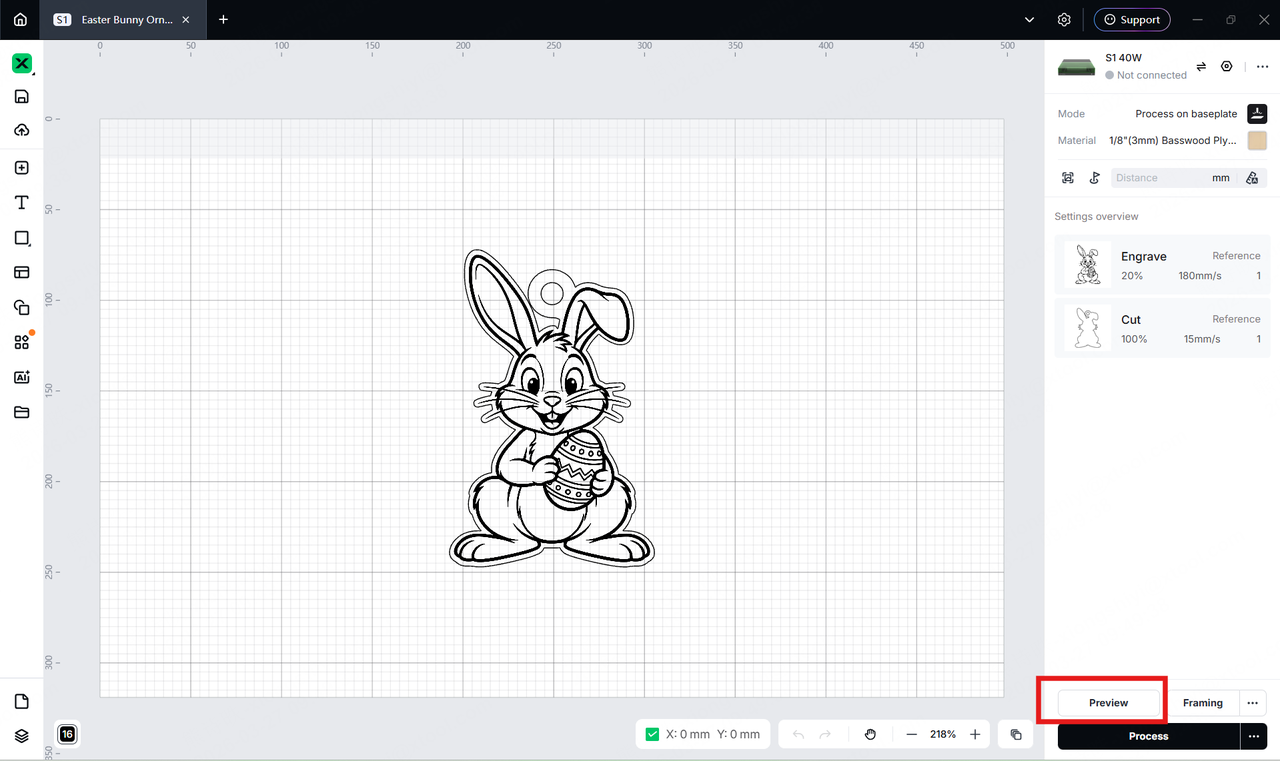The image size is (1280, 761).
Task: Click the Not connected status text
Action: [x=1152, y=75]
